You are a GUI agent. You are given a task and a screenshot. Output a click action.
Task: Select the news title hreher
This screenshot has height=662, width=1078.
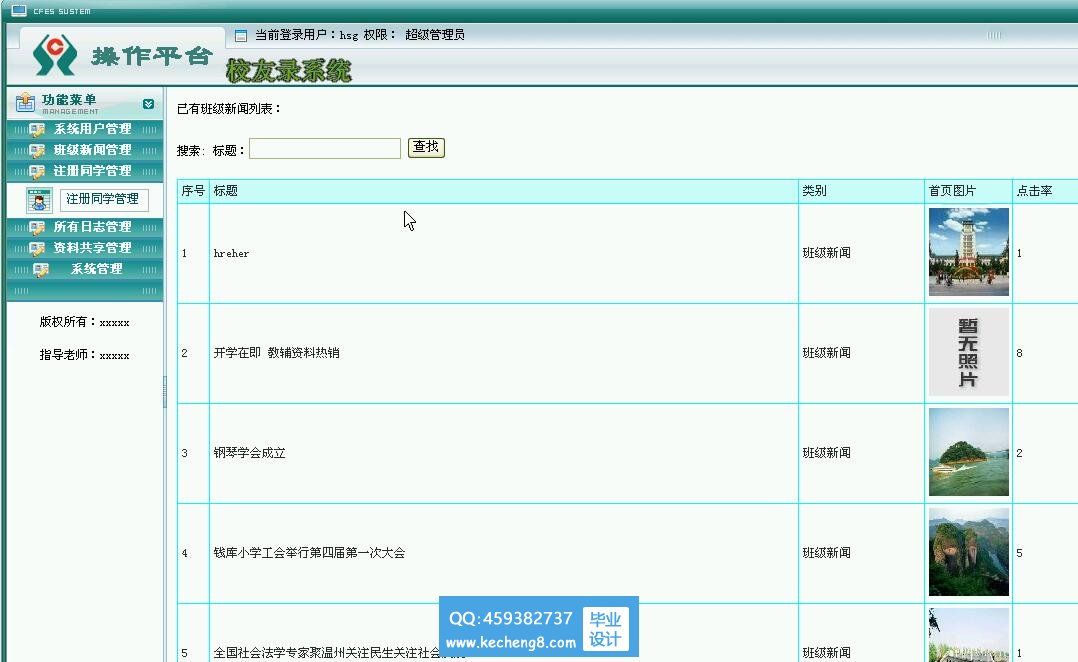(x=231, y=254)
